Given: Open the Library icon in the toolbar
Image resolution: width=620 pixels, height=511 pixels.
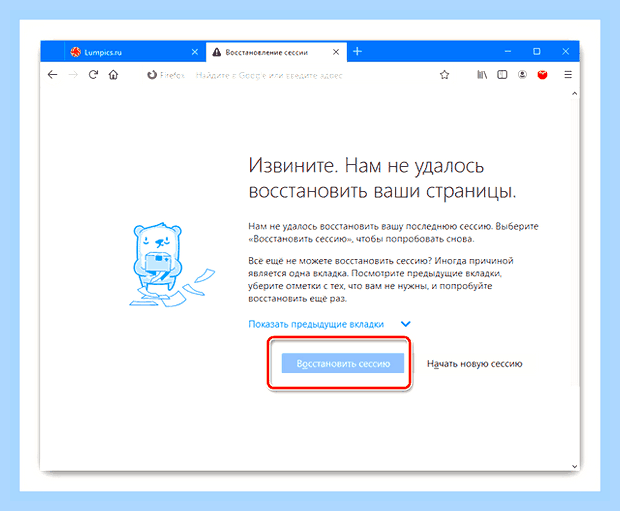Looking at the screenshot, I should click(x=482, y=75).
